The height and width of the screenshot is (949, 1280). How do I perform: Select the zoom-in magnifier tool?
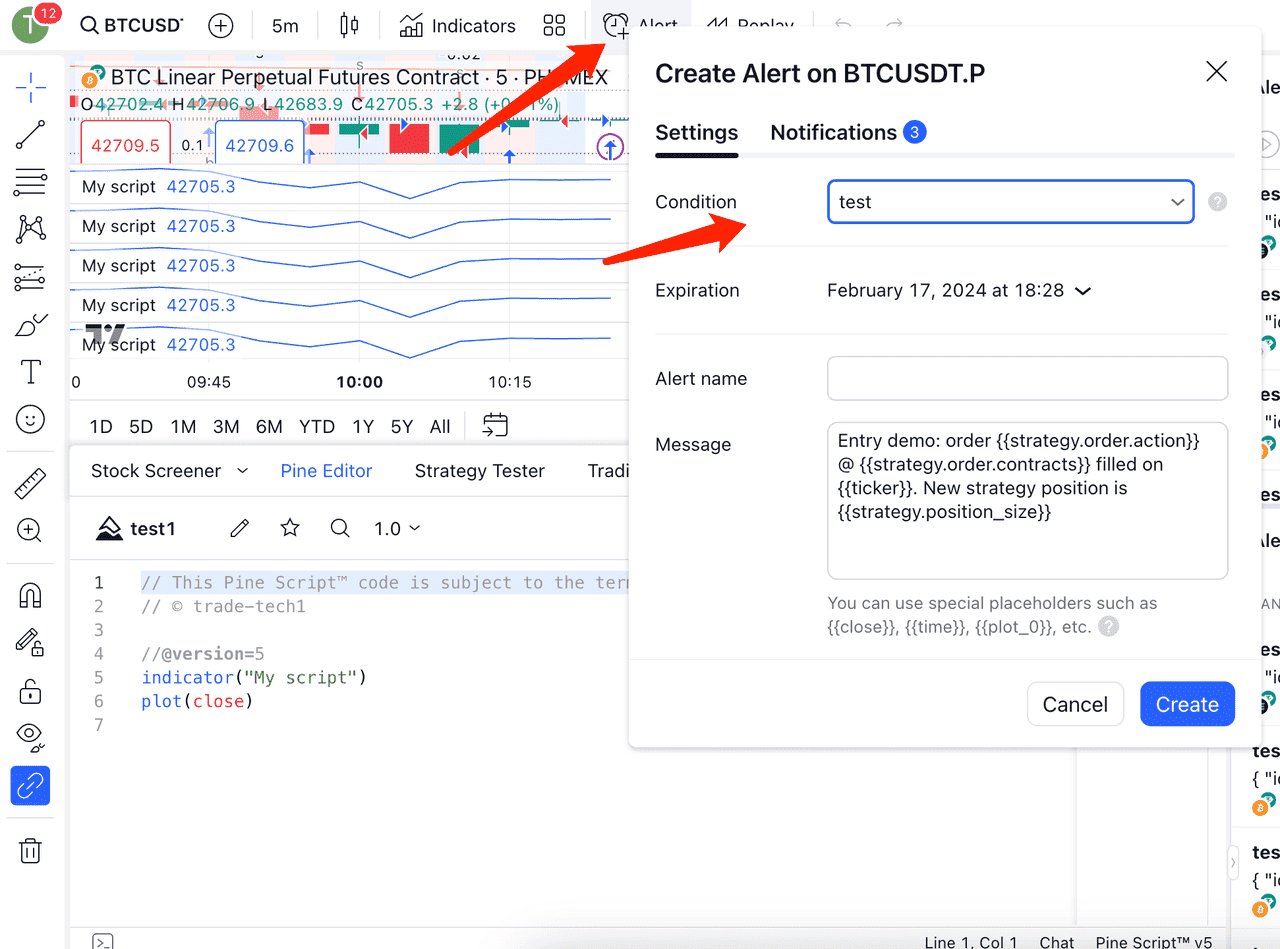tap(31, 531)
